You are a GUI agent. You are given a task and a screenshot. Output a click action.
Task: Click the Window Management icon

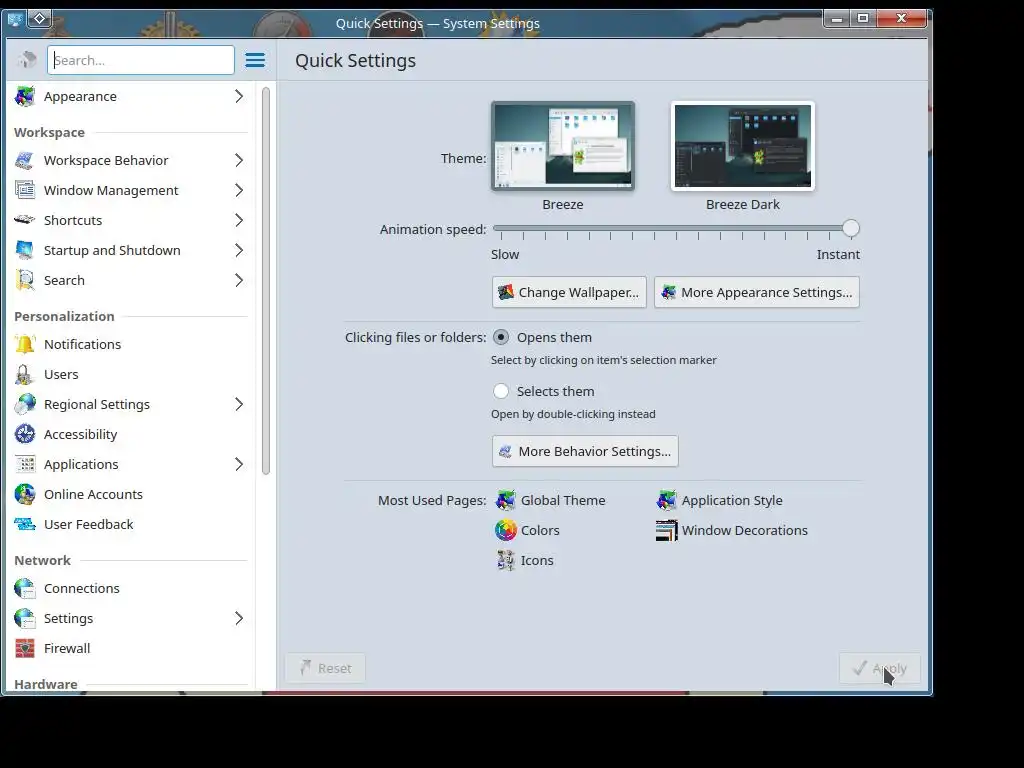point(25,191)
